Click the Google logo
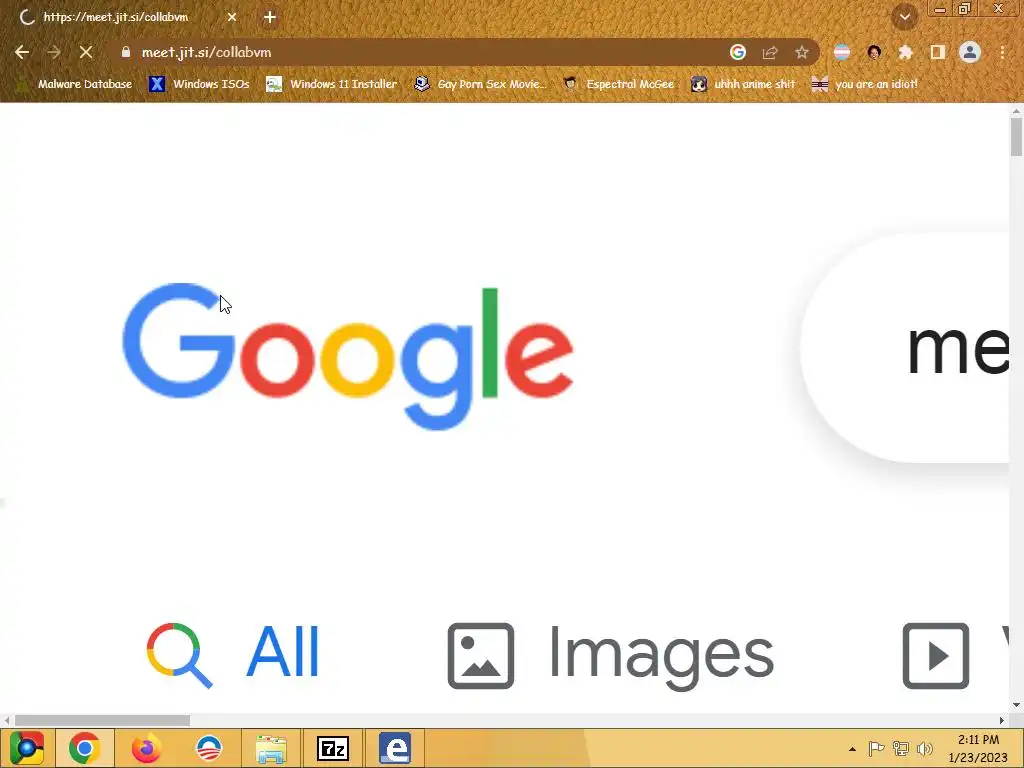 (348, 357)
